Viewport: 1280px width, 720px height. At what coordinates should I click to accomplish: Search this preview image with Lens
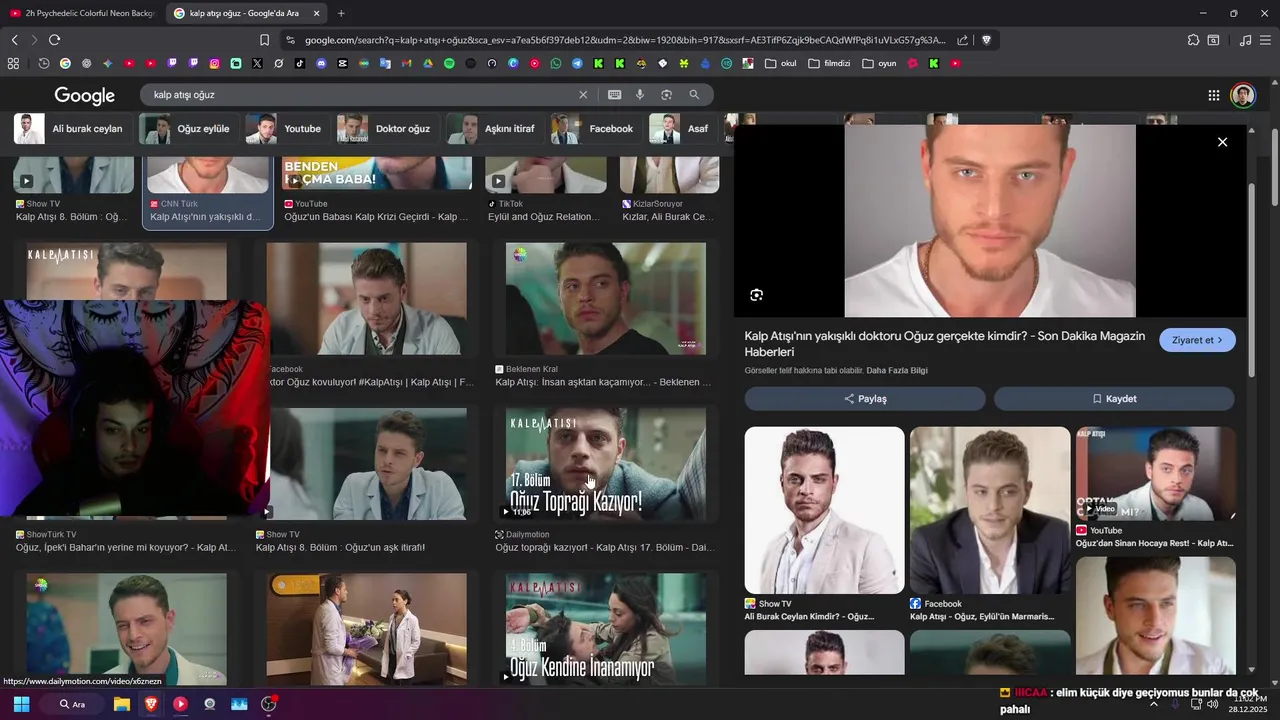click(x=756, y=295)
